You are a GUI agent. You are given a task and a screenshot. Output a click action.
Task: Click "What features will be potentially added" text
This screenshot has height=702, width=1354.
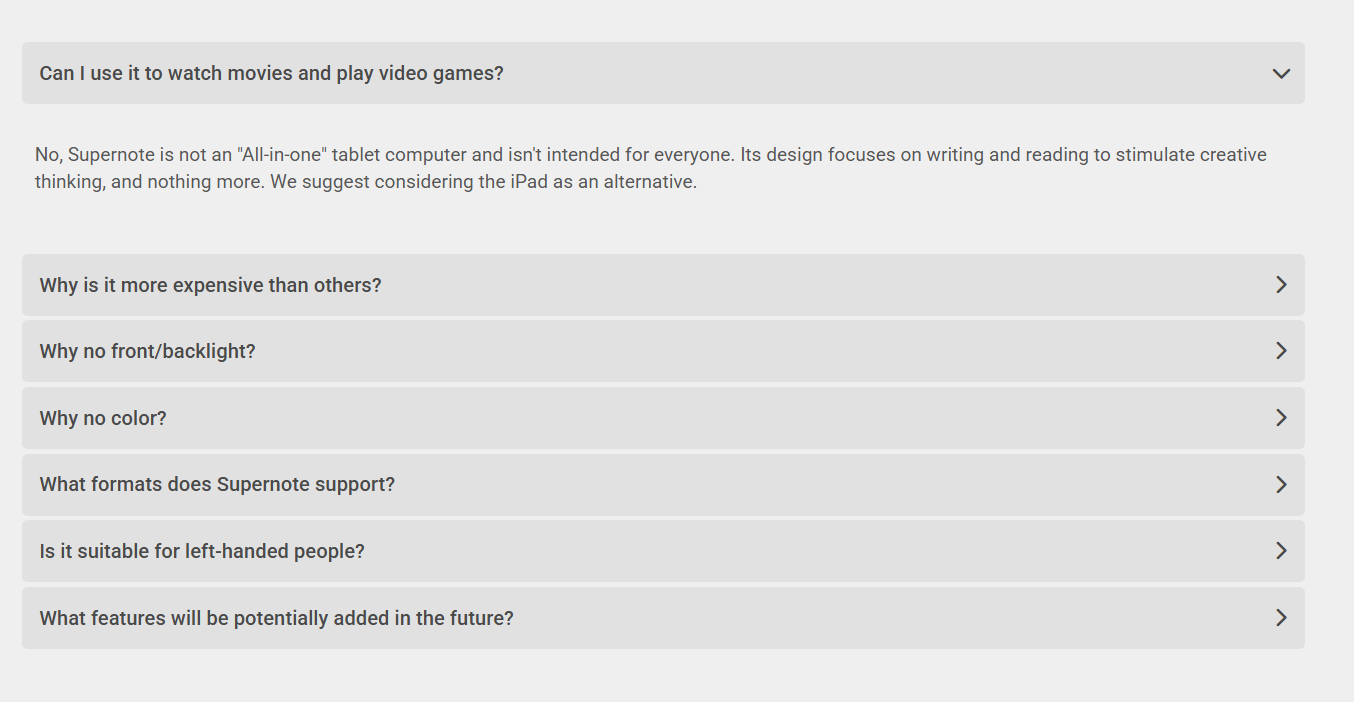(276, 618)
